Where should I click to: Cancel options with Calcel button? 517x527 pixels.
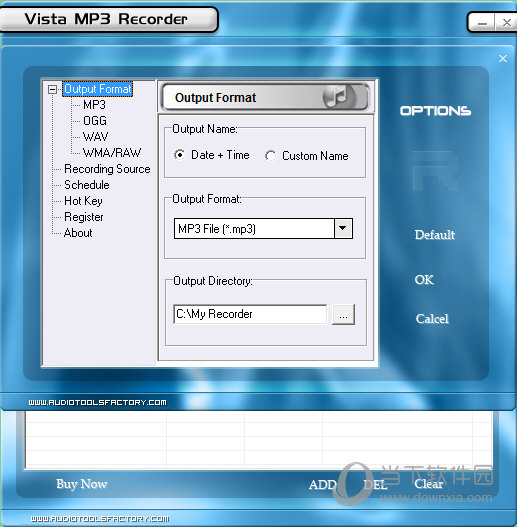click(x=432, y=319)
